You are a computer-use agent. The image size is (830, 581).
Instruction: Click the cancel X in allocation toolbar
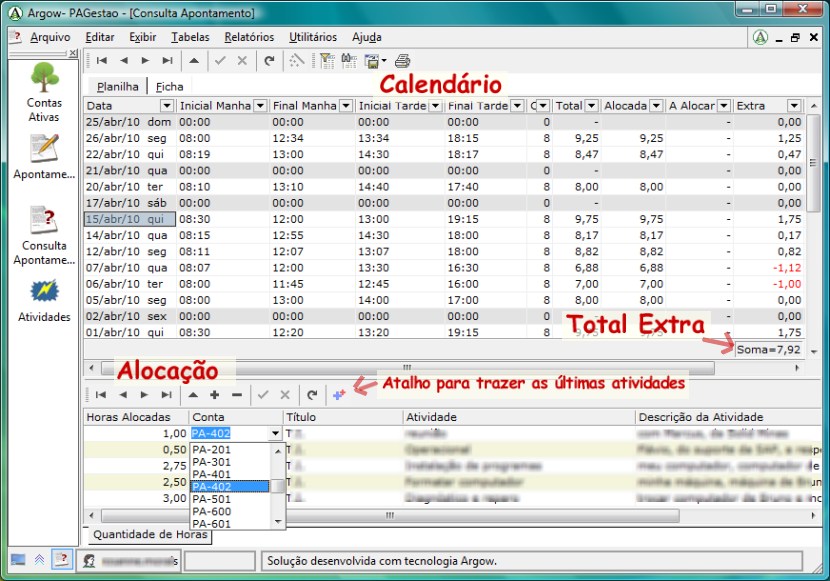[285, 395]
